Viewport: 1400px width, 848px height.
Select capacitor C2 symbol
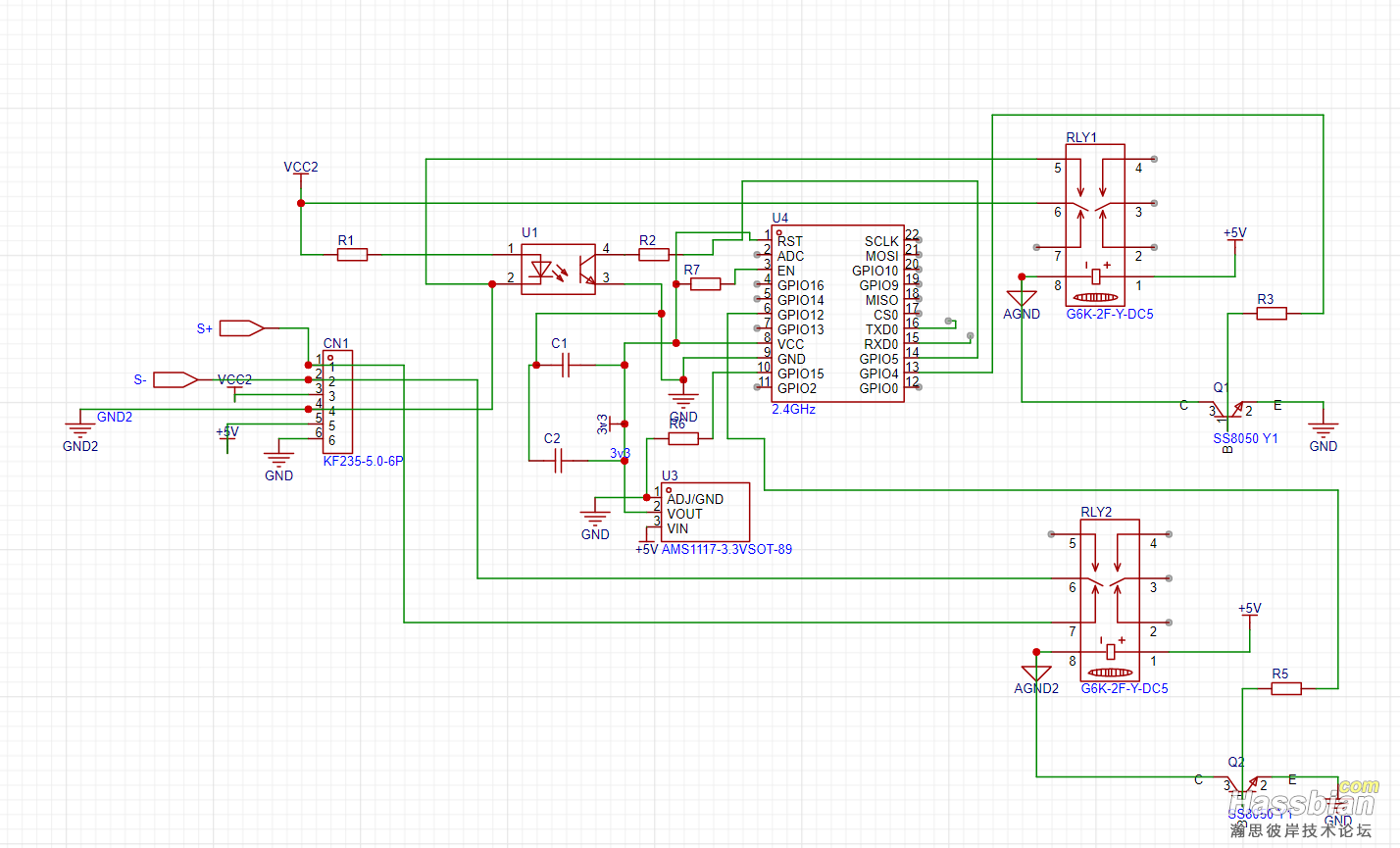[558, 460]
